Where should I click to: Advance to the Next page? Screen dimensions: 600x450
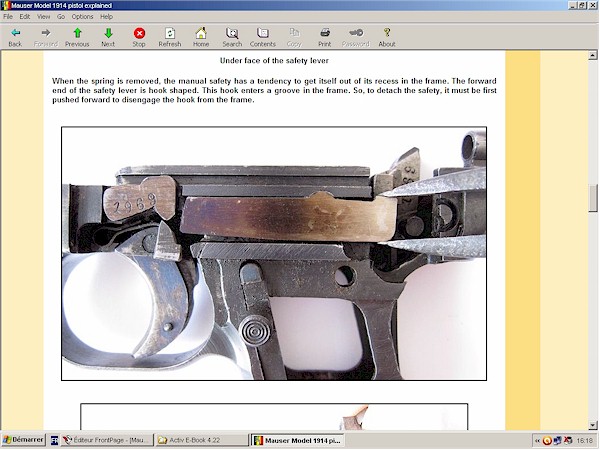(x=108, y=37)
